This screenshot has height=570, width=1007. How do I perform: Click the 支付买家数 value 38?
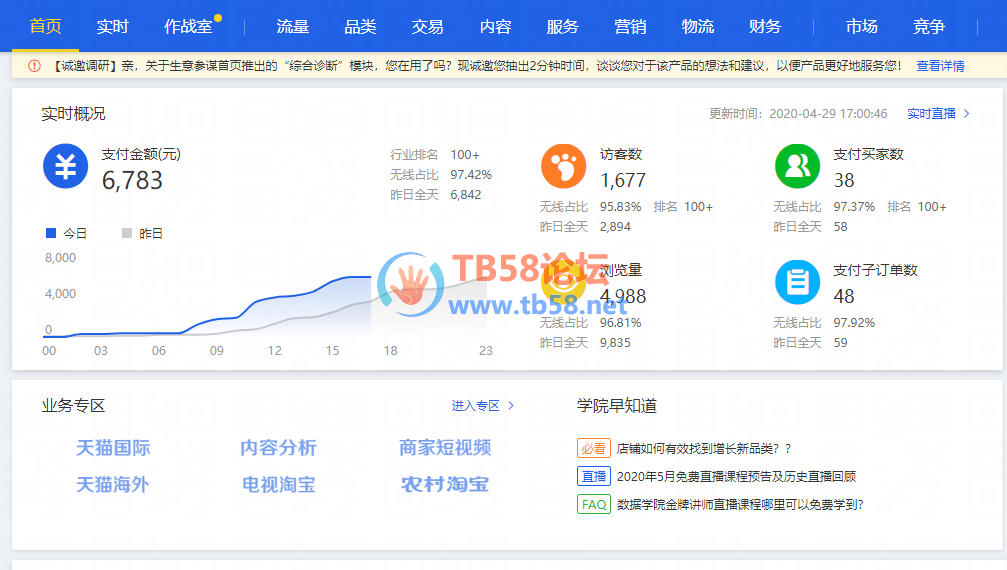[844, 180]
